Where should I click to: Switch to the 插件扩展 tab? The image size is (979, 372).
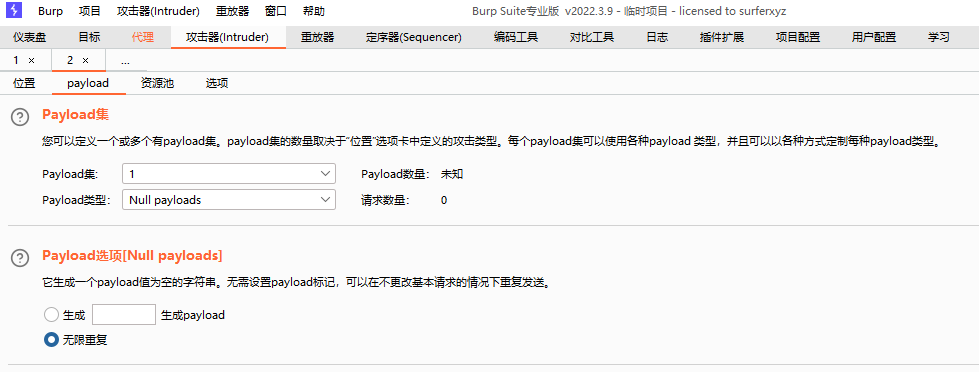[722, 37]
